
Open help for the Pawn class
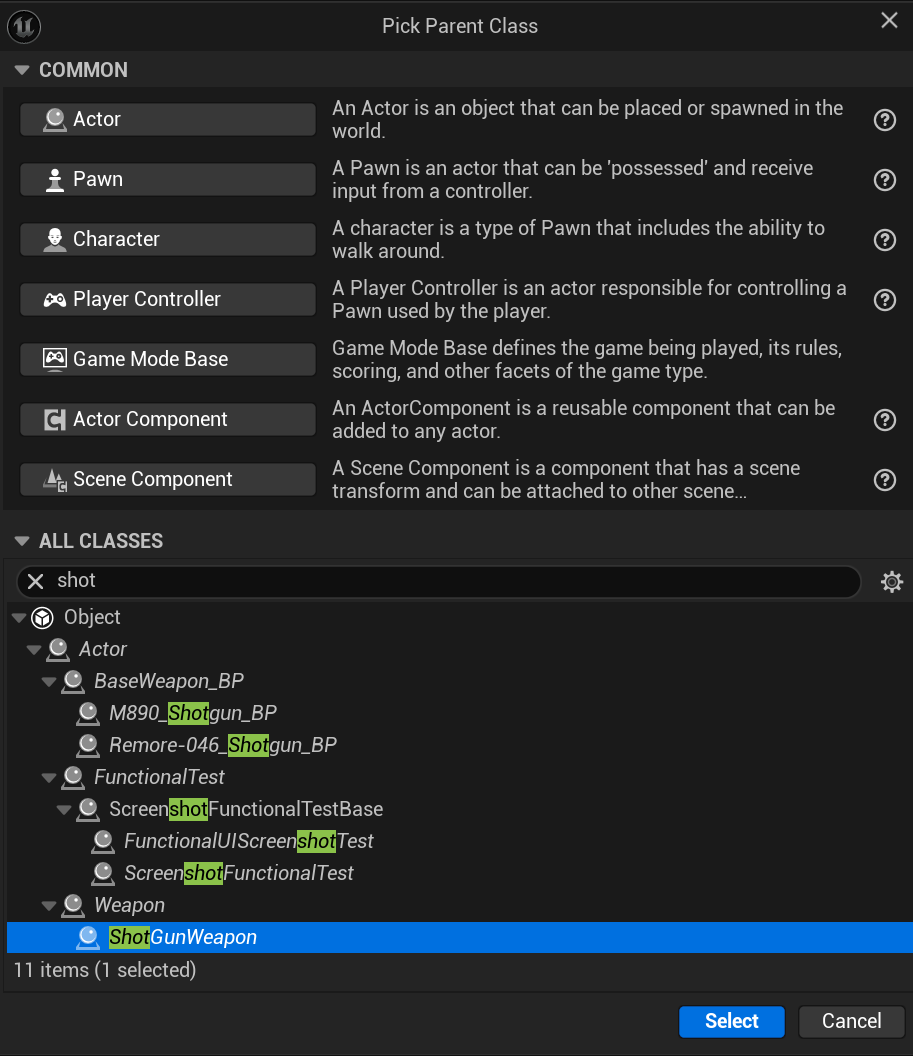click(884, 180)
